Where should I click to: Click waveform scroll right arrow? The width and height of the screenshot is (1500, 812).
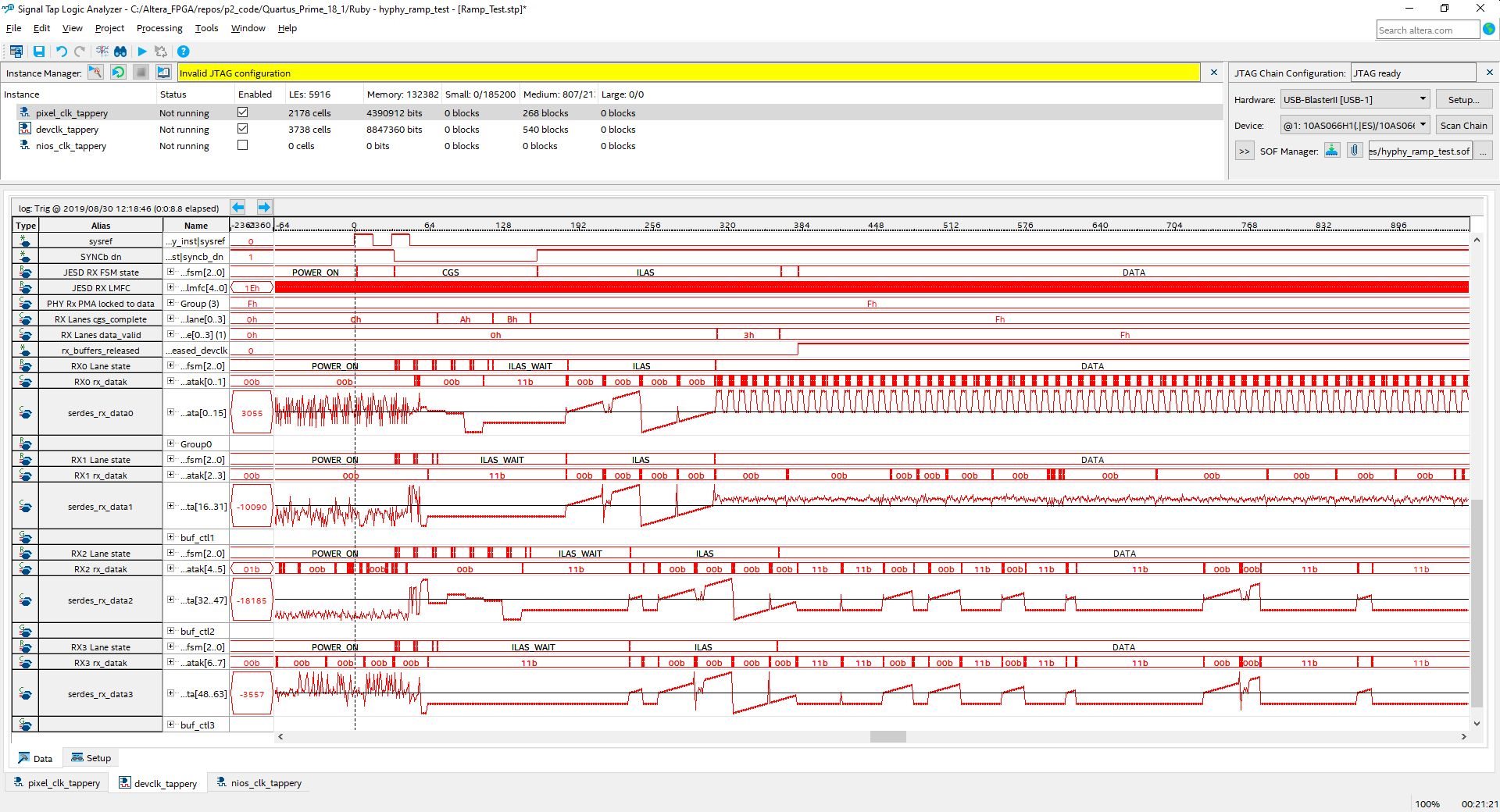pos(1463,736)
